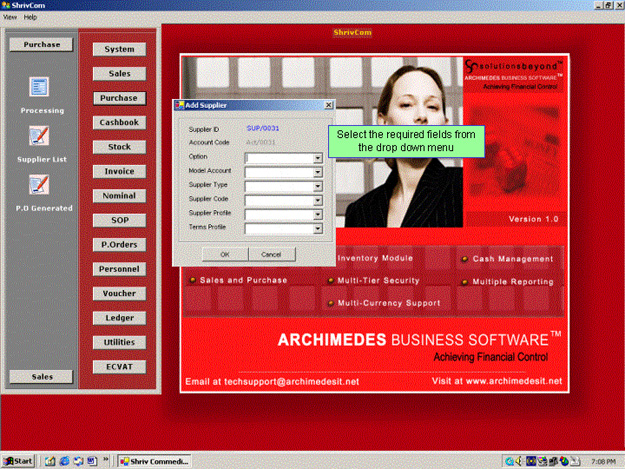
Task: Go to the ECVAT module
Action: click(119, 366)
